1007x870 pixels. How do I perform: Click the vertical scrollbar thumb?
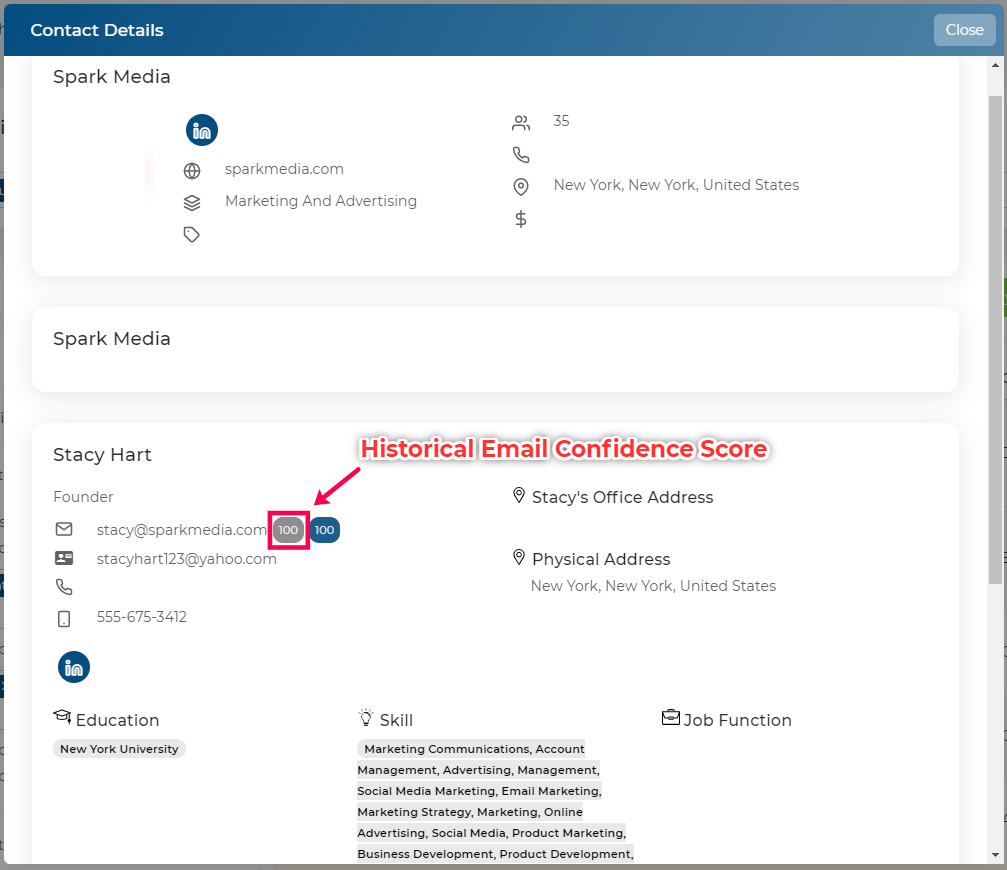point(995,340)
